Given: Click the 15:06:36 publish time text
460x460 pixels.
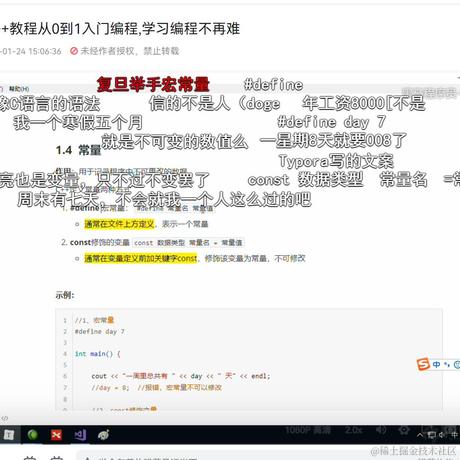Looking at the screenshot, I should [44, 51].
